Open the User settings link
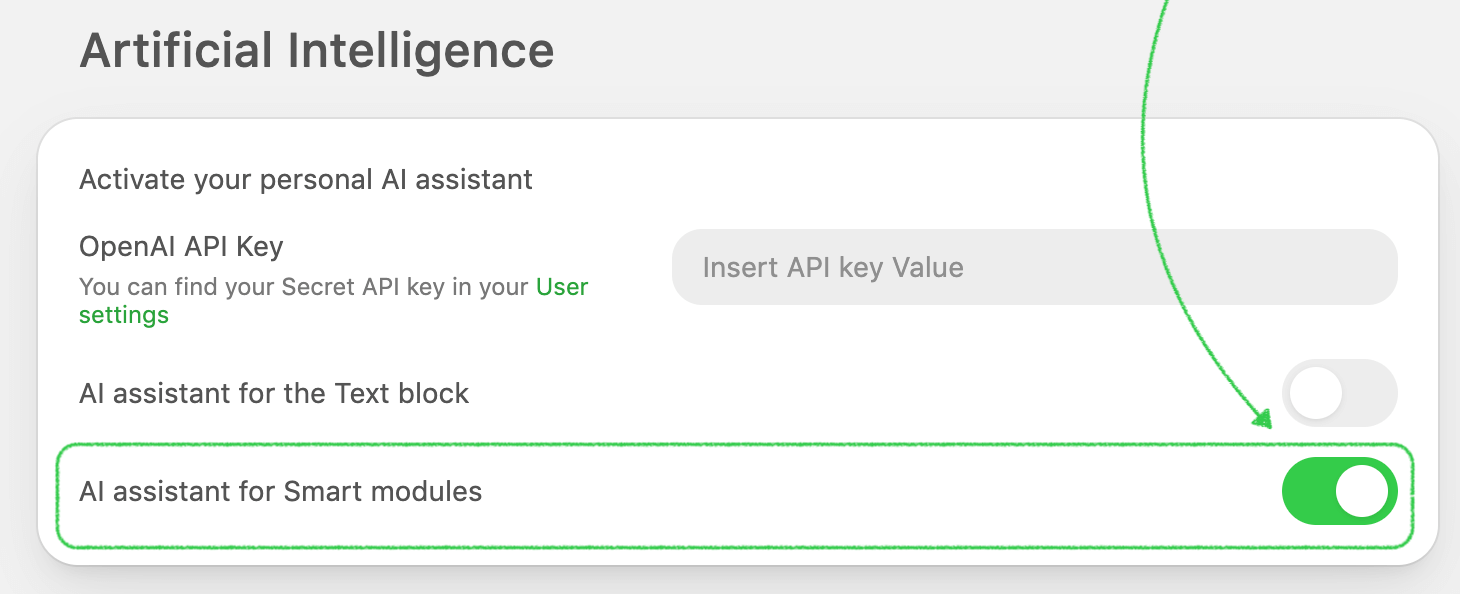Image resolution: width=1460 pixels, height=594 pixels. 562,287
